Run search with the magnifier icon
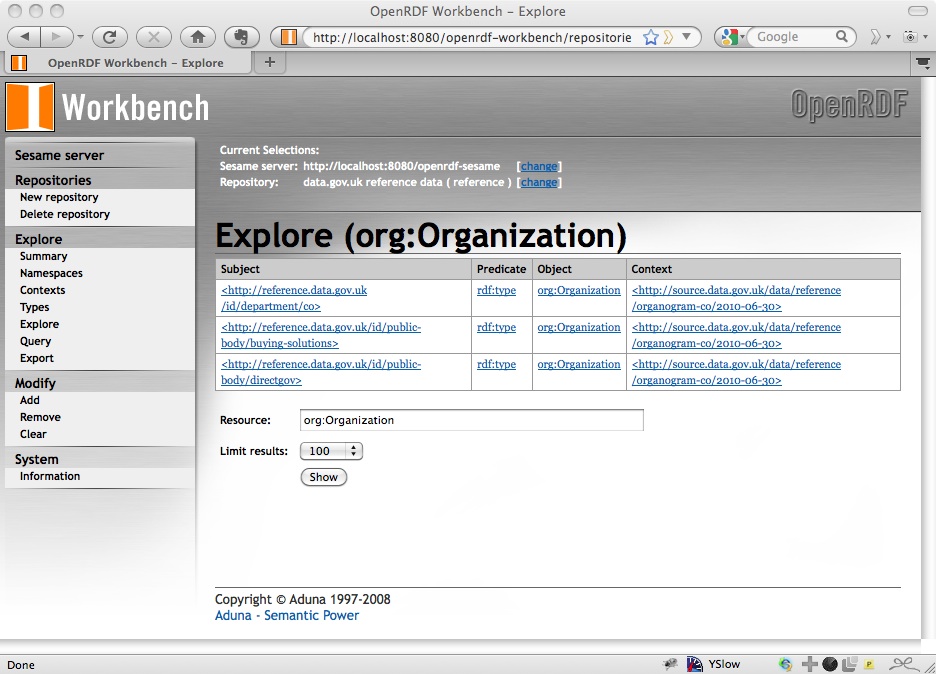 pyautogui.click(x=842, y=37)
